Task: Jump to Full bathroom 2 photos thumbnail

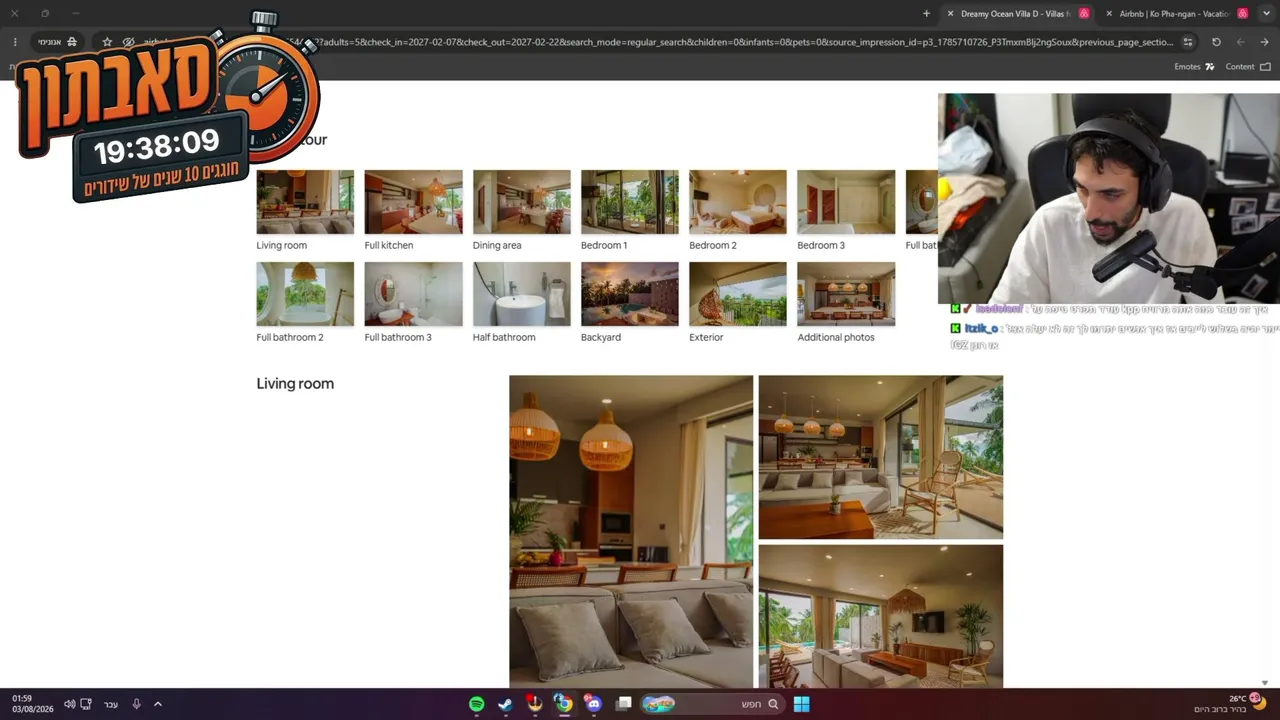Action: click(x=305, y=294)
